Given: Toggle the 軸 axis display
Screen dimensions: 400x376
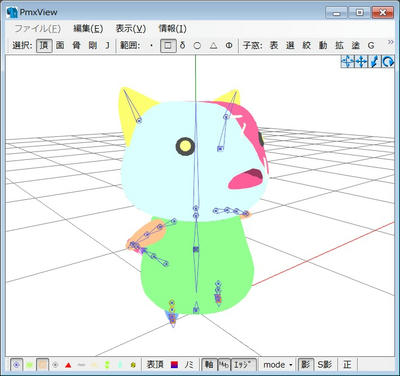Looking at the screenshot, I should [209, 365].
